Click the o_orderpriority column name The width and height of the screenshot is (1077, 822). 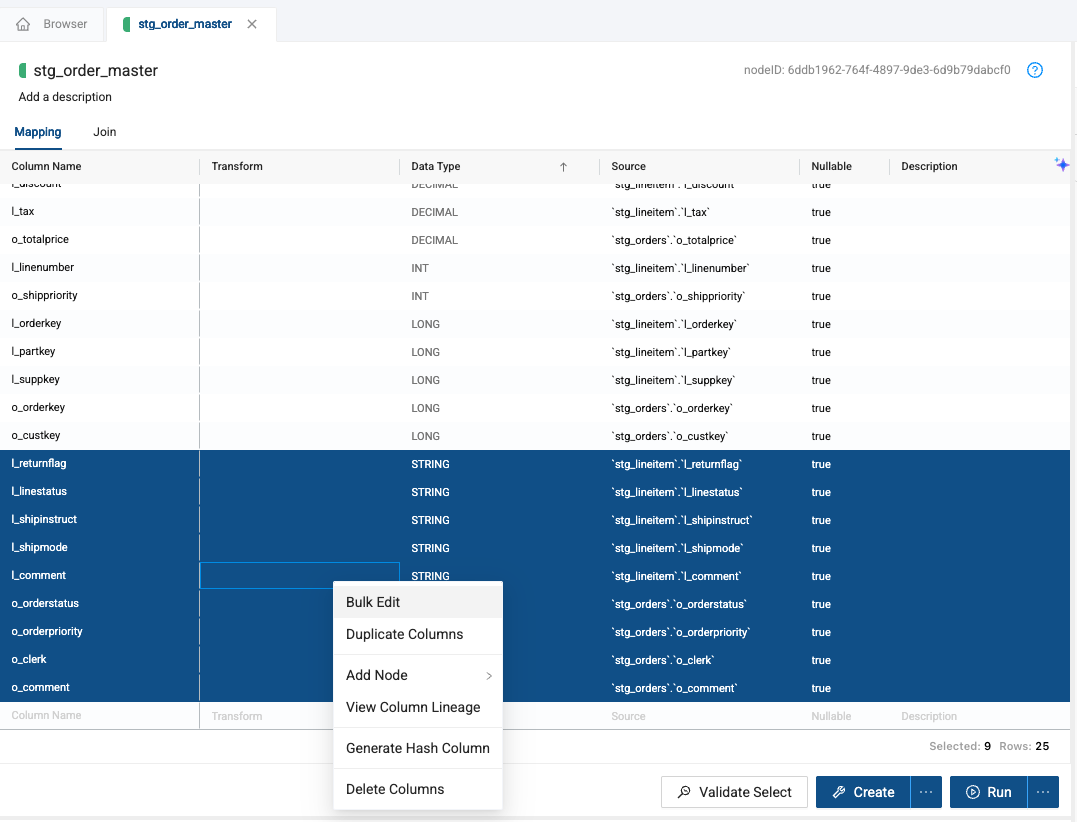(x=47, y=632)
